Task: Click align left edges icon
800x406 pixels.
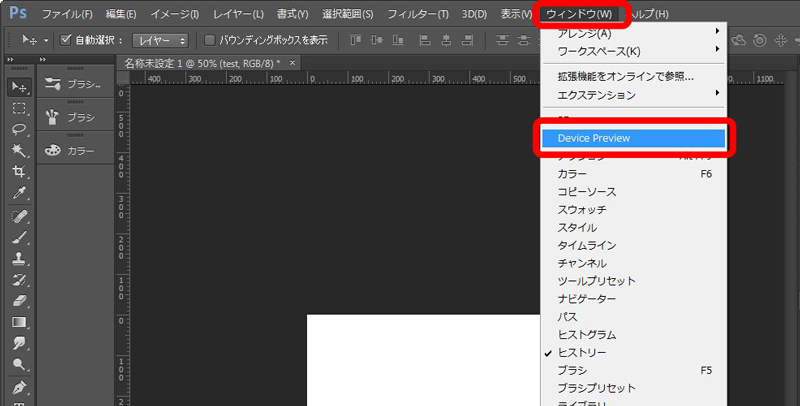Action: [425, 40]
